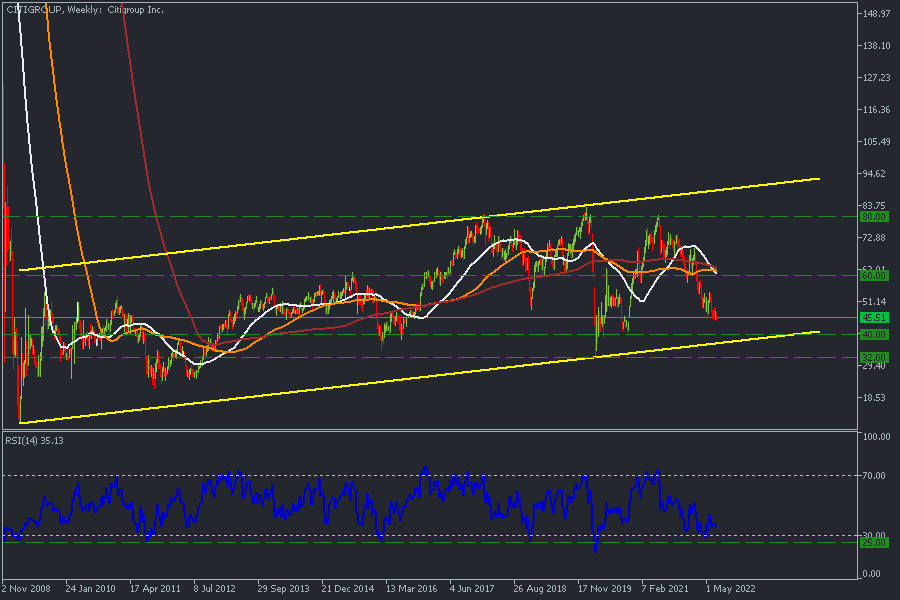The width and height of the screenshot is (900, 600).
Task: Click the 2 Nov 2008 date label
Action: 28,589
